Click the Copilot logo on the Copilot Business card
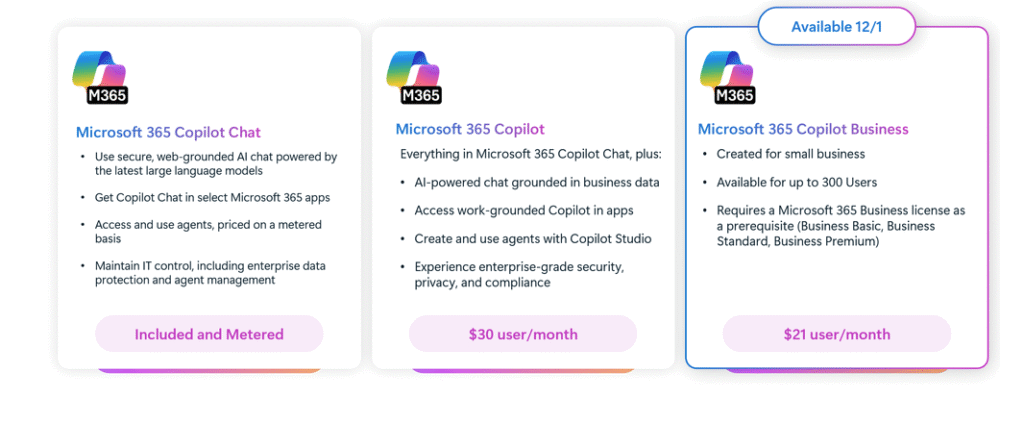The width and height of the screenshot is (1024, 421). pos(727,76)
